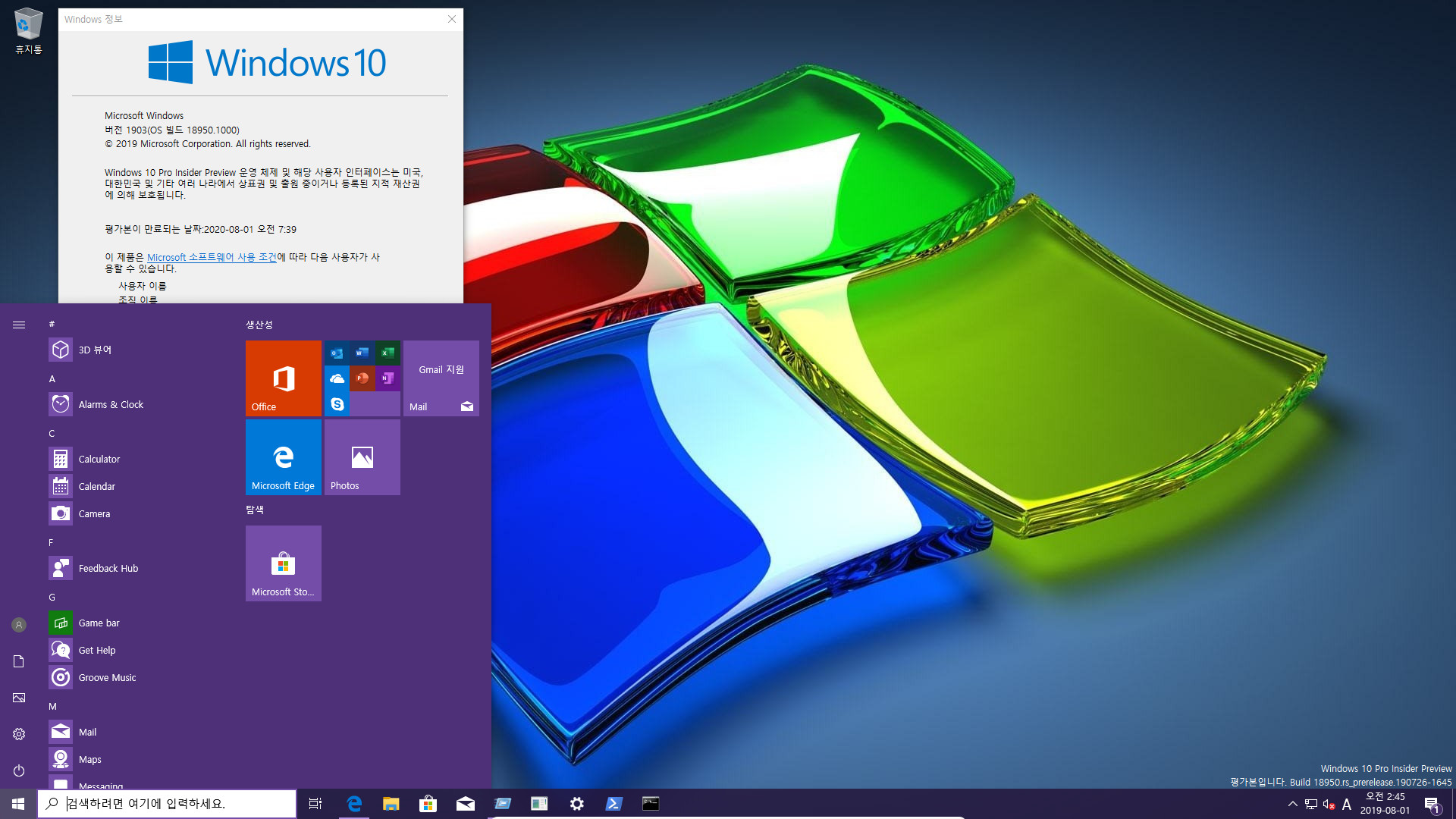The image size is (1456, 819).
Task: Click the Office tile
Action: click(x=284, y=378)
